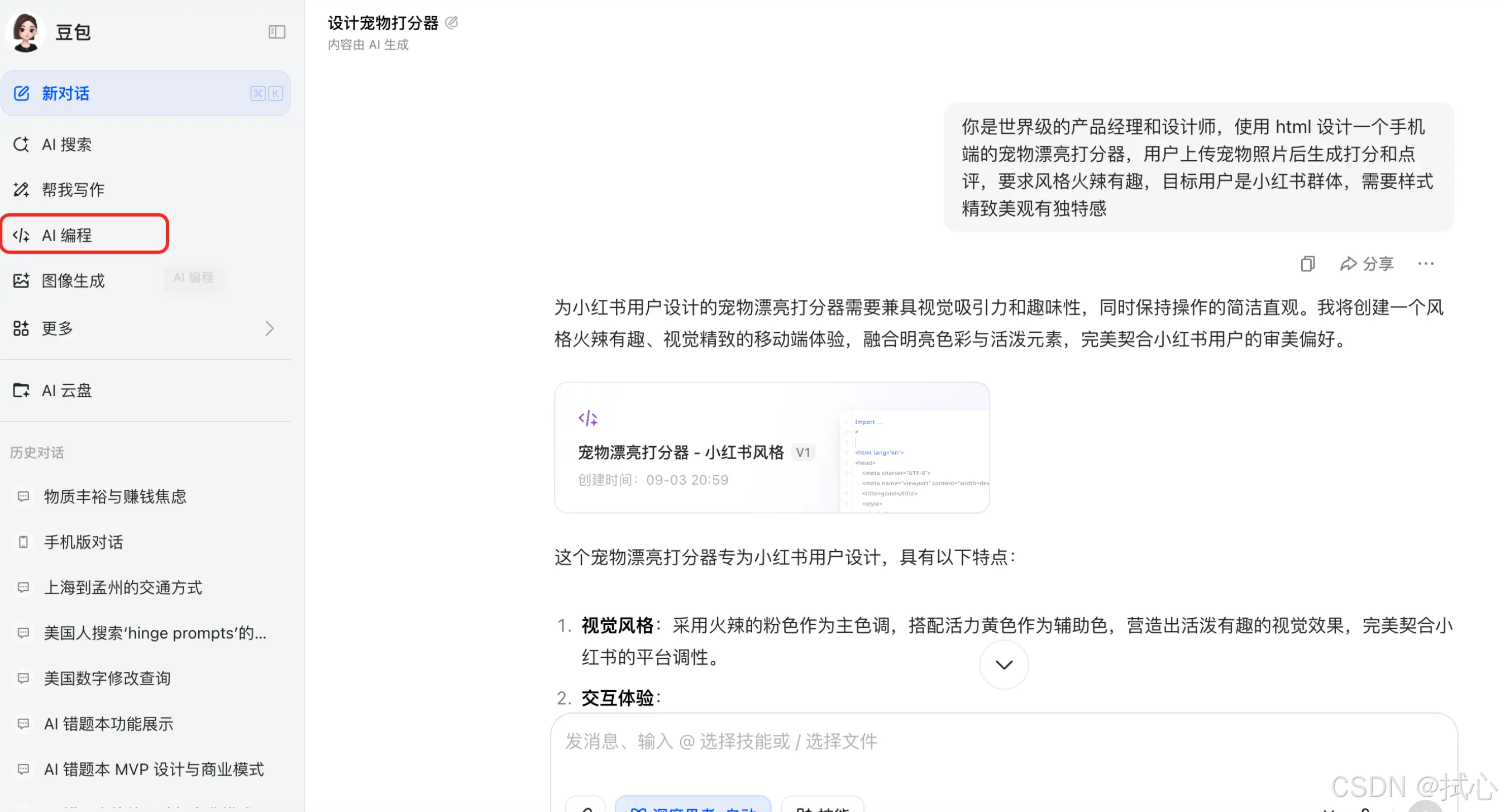Screen dimensions: 1500x812
Task: Select AI 搜索 in the sidebar
Action: [x=66, y=144]
